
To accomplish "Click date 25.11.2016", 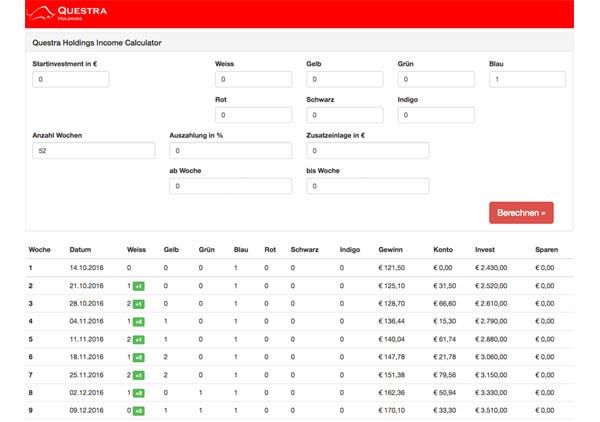I will [x=86, y=375].
